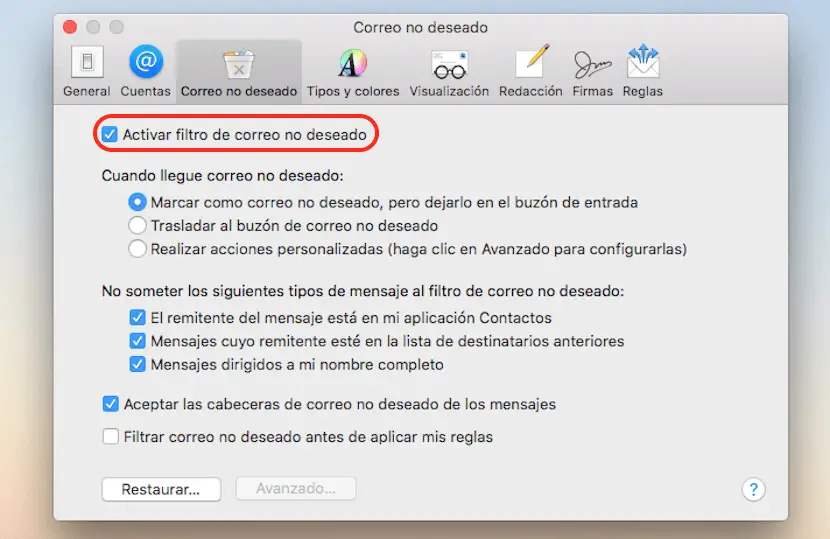830x539 pixels.
Task: Open the Redacción pencil icon
Action: pos(531,61)
